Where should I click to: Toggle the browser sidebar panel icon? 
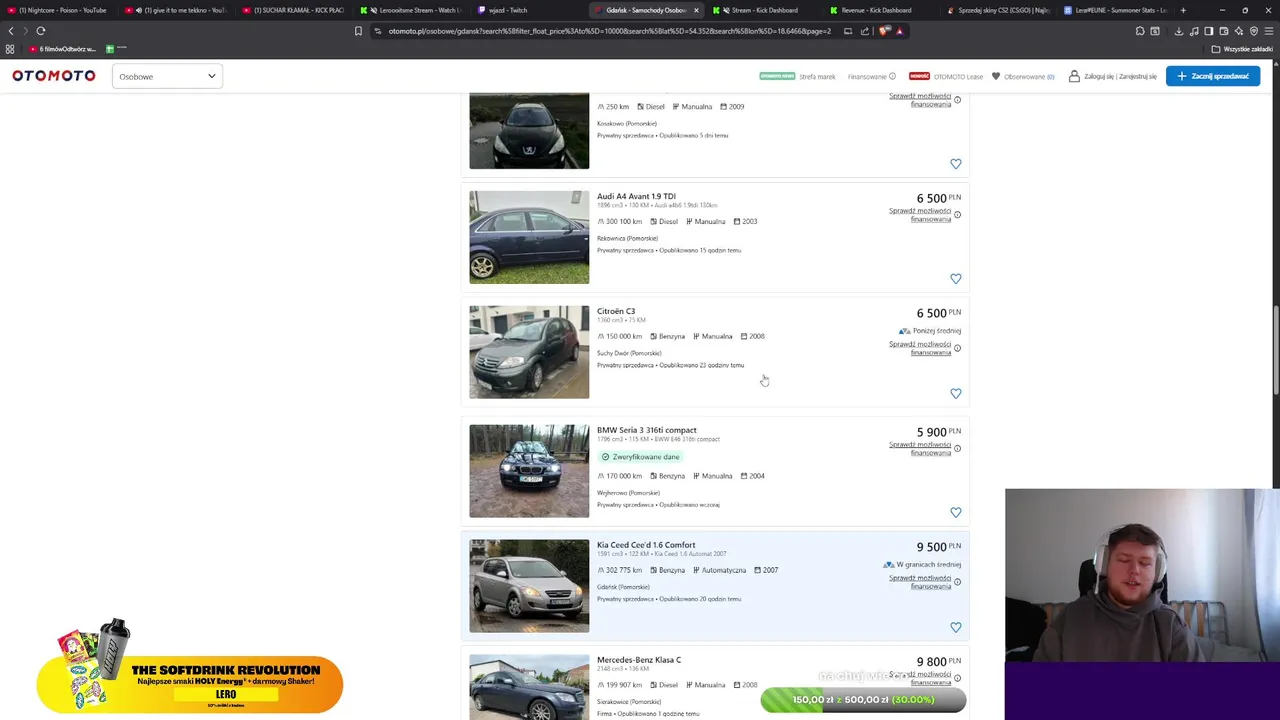[x=1208, y=31]
